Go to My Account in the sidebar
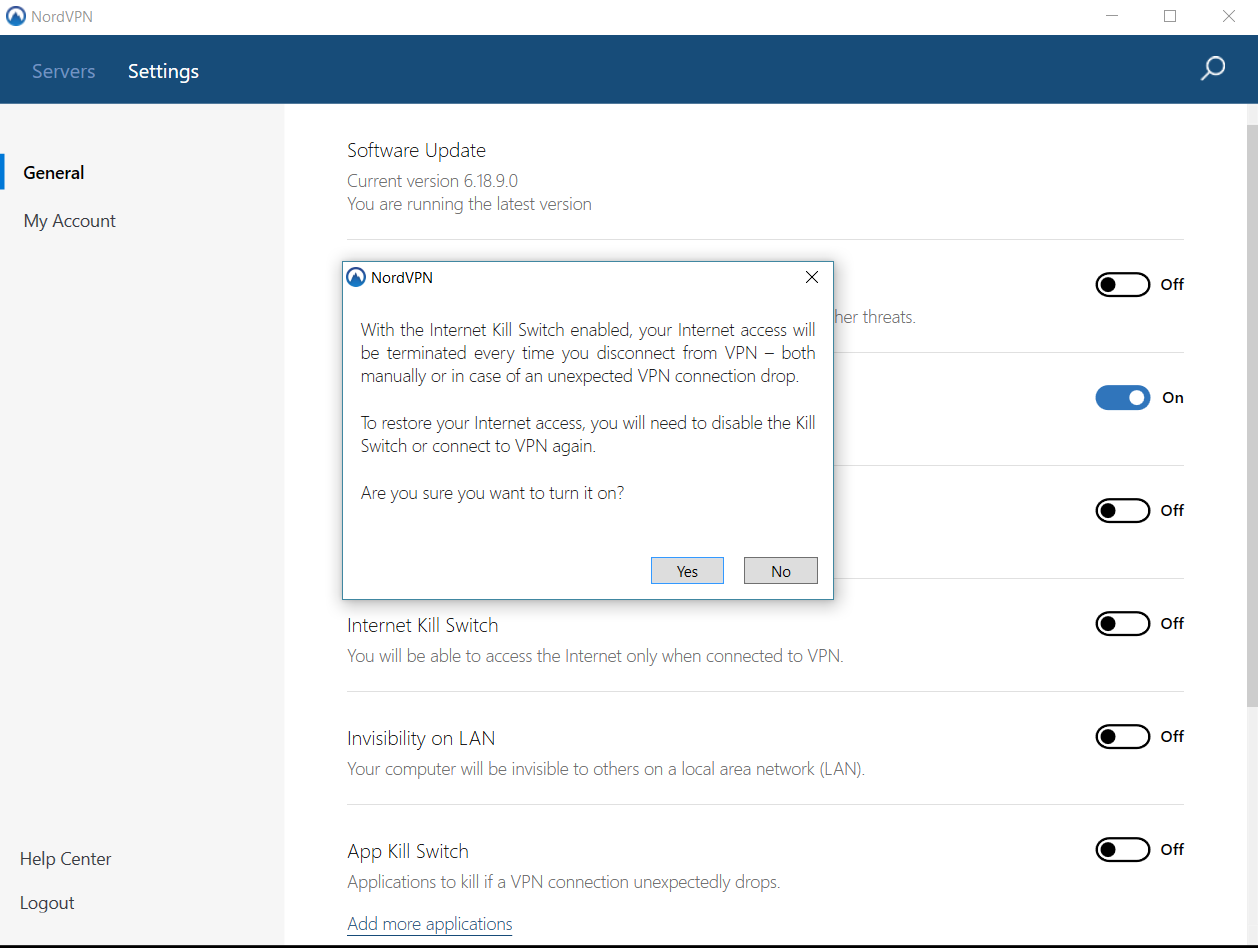The width and height of the screenshot is (1258, 948). coord(70,221)
